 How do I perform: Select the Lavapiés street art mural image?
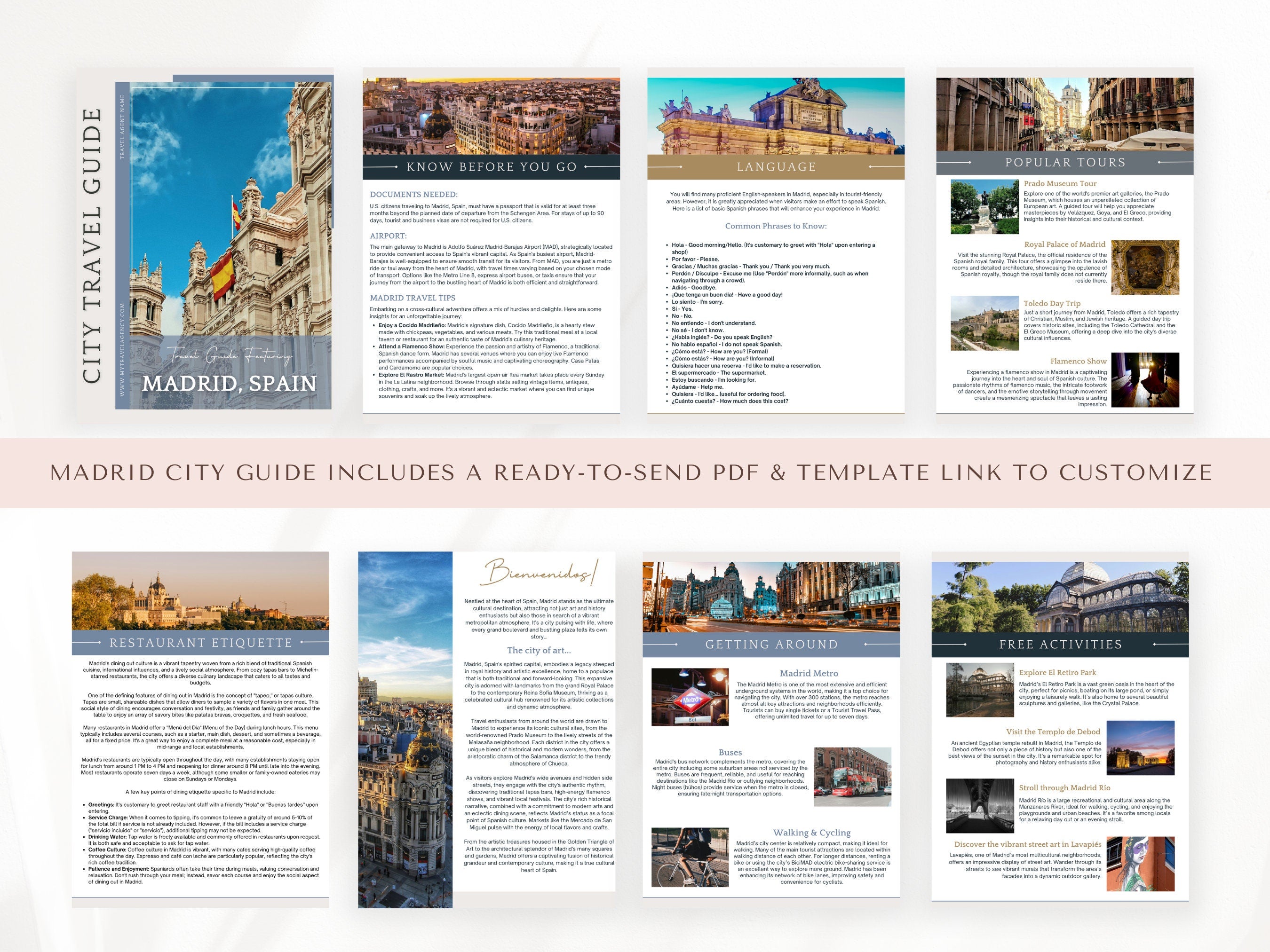(x=1140, y=864)
